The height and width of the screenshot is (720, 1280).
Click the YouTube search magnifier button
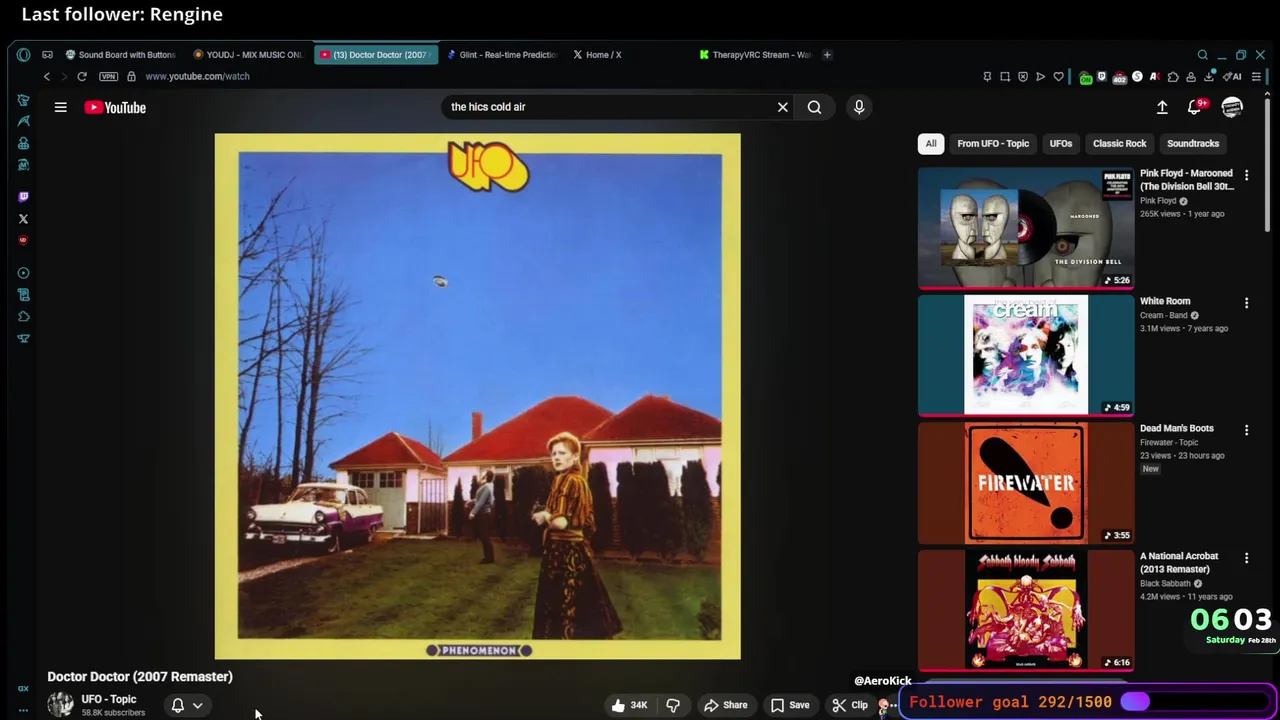[814, 107]
